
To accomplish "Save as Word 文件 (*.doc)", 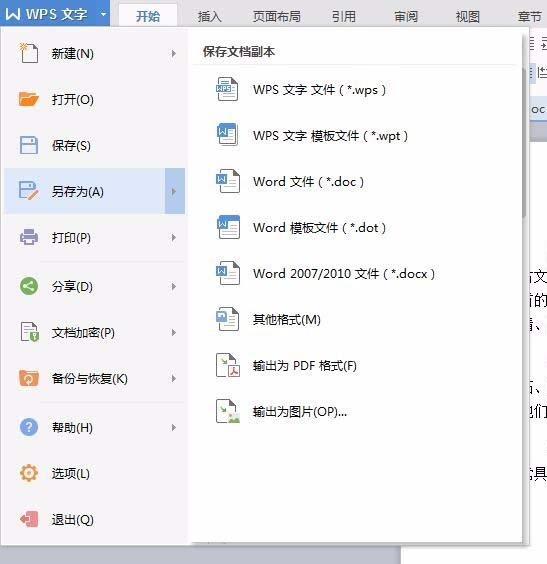I will (356, 182).
